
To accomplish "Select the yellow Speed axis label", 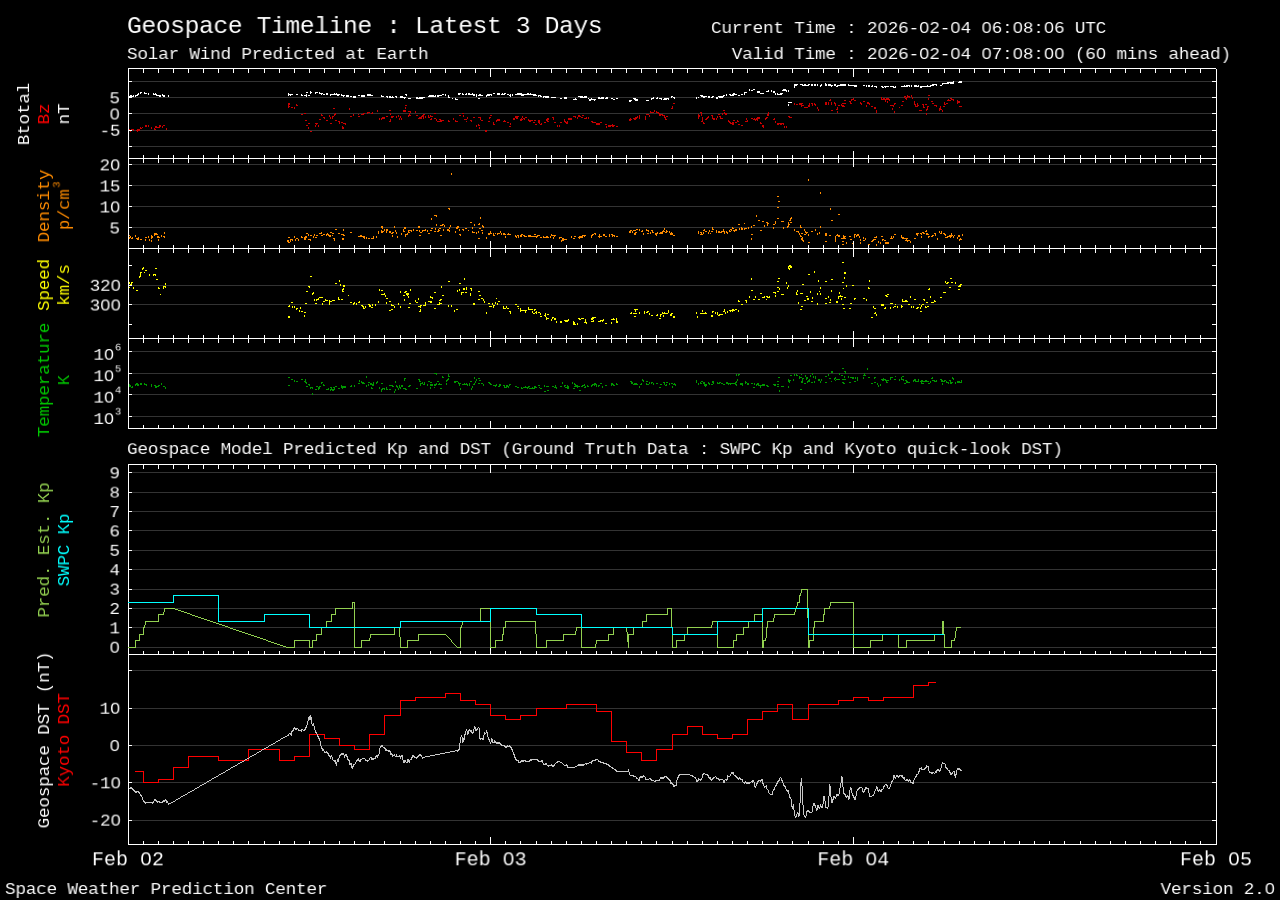I will (x=43, y=283).
